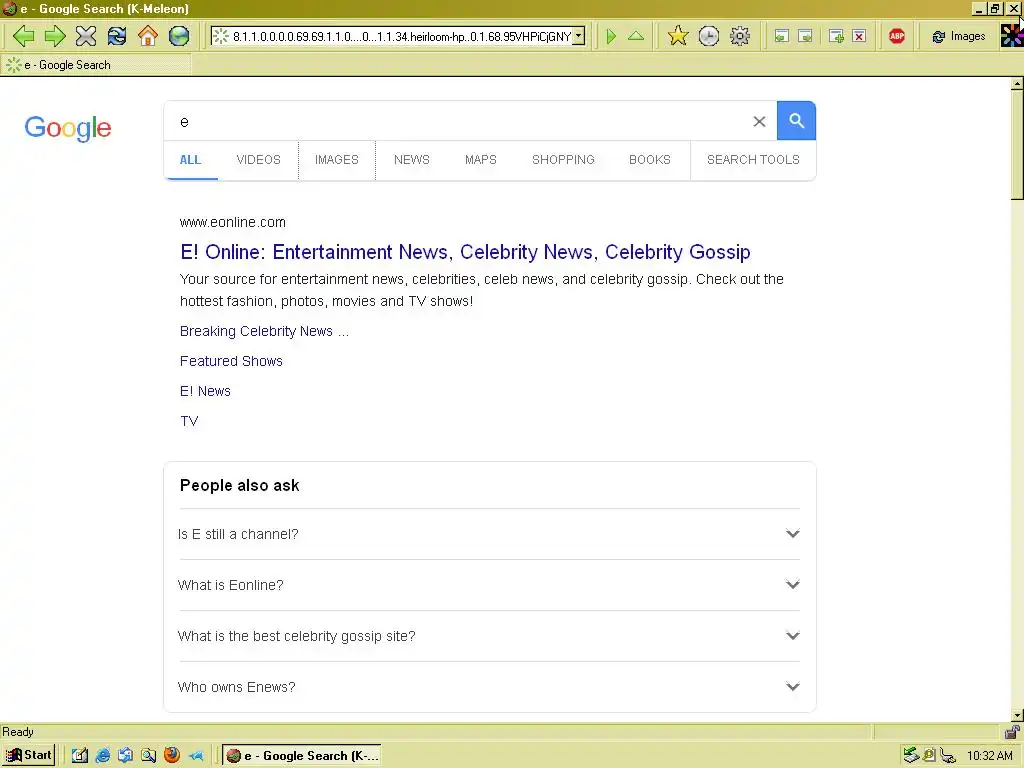Switch to the NEWS tab
Screen dimensions: 1024x768
(x=411, y=160)
